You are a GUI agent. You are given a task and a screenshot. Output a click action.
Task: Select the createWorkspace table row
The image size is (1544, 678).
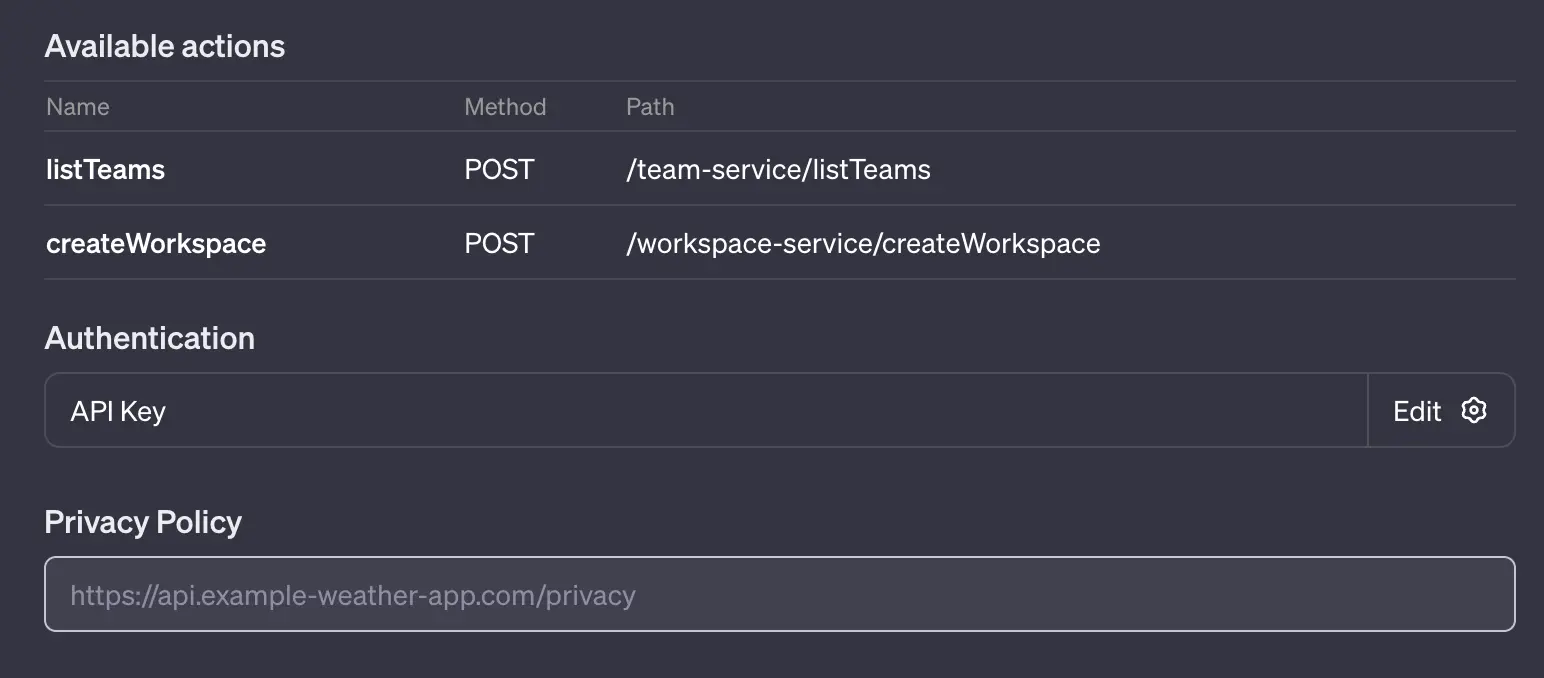click(x=700, y=243)
